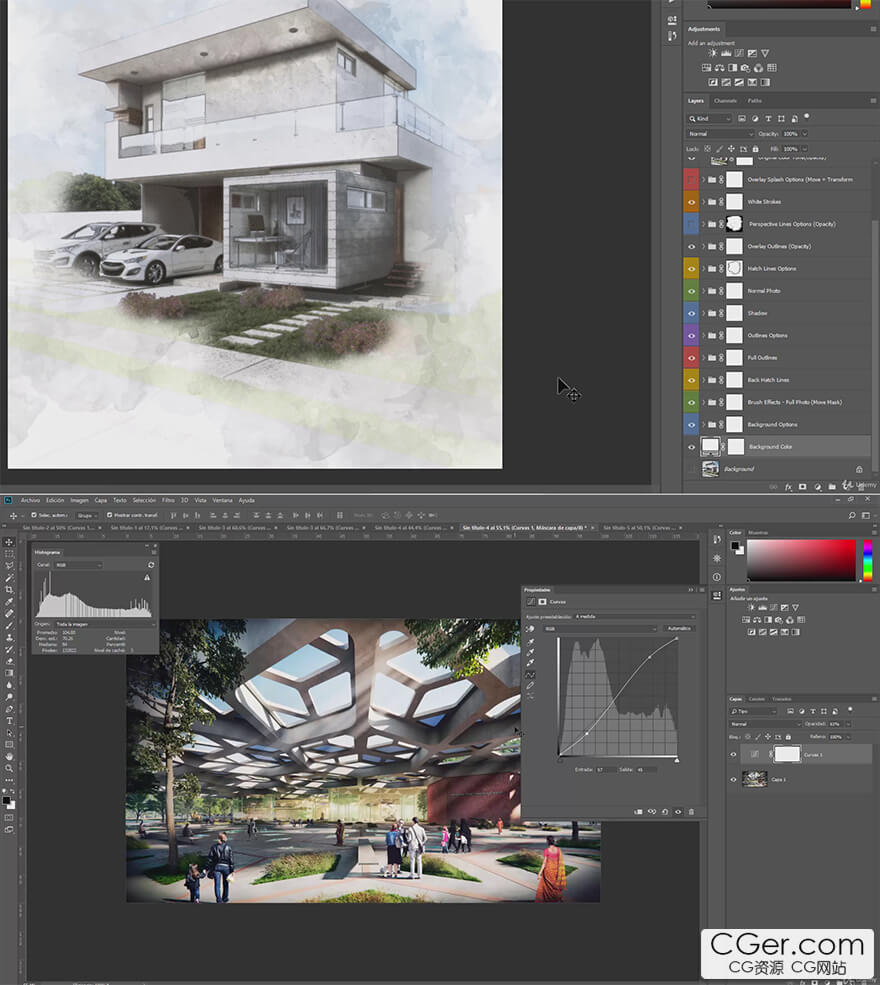Viewport: 880px width, 985px height.
Task: Toggle the Selec. autom. checkbox
Action: point(34,515)
